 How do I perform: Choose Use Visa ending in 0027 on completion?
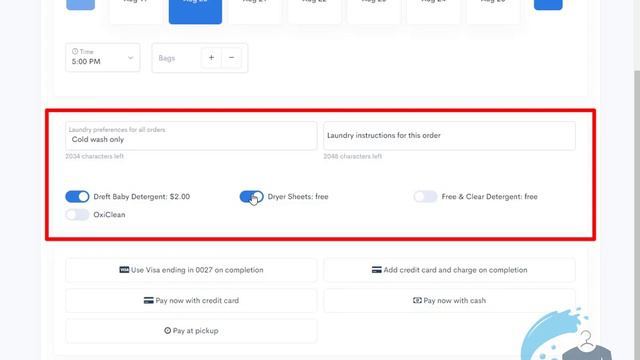tap(191, 270)
